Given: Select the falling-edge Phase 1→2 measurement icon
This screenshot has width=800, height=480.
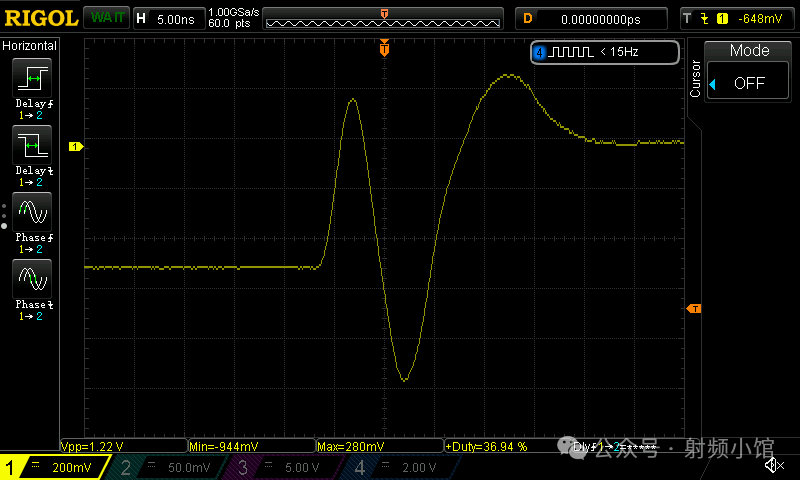Looking at the screenshot, I should 31,278.
